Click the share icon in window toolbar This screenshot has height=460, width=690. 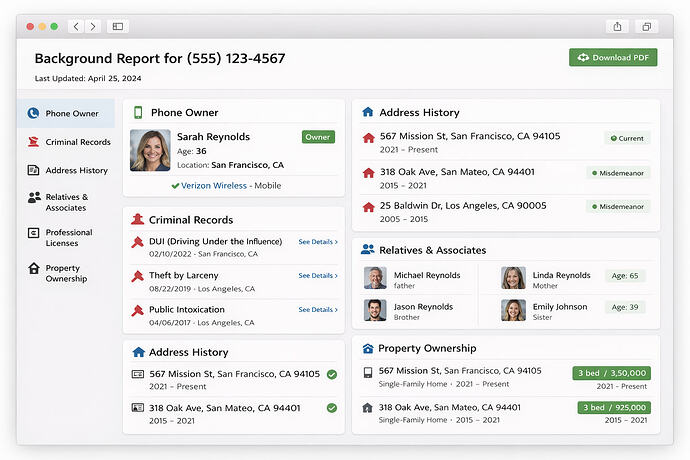click(x=617, y=26)
